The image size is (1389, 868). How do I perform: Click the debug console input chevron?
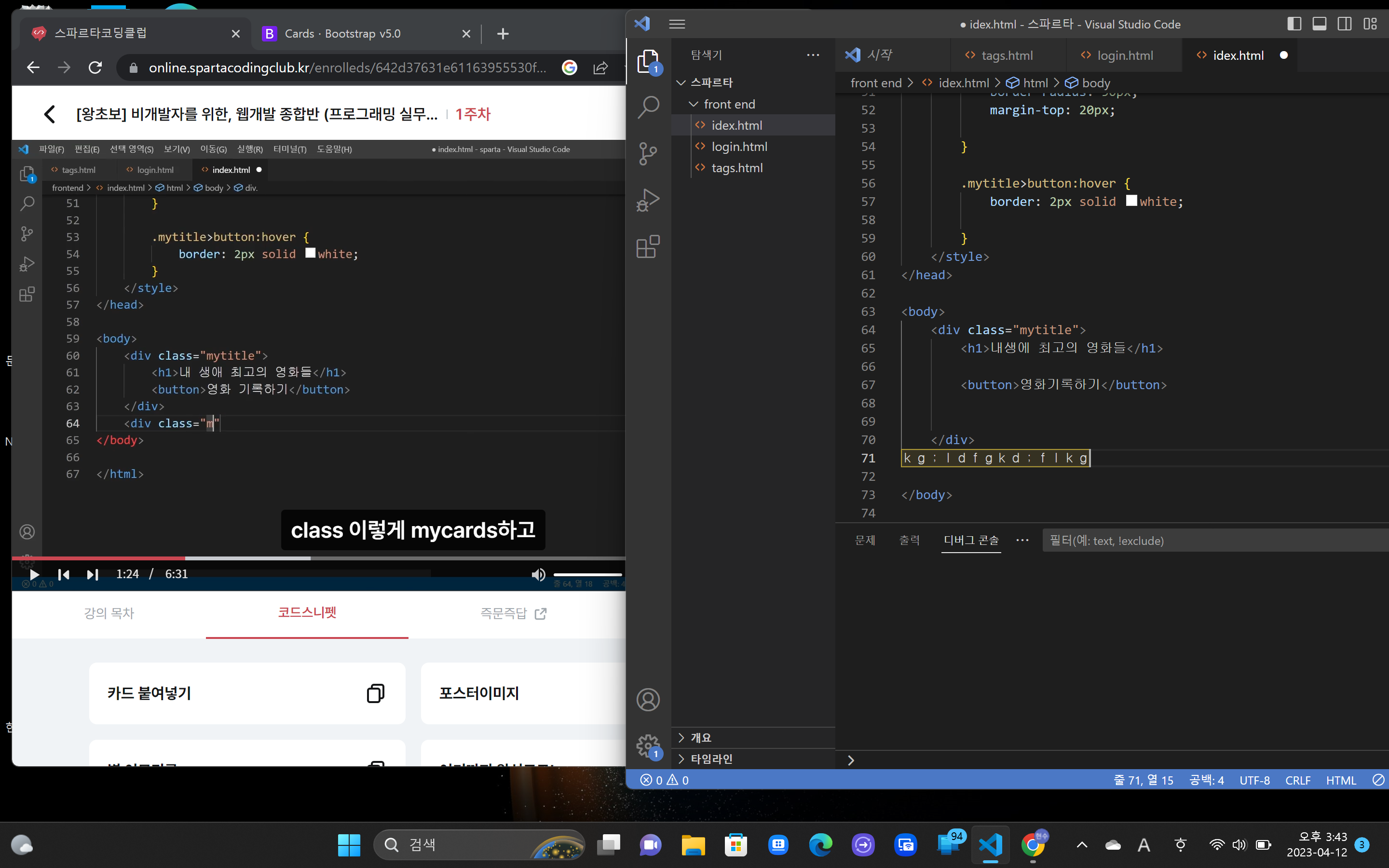(851, 760)
